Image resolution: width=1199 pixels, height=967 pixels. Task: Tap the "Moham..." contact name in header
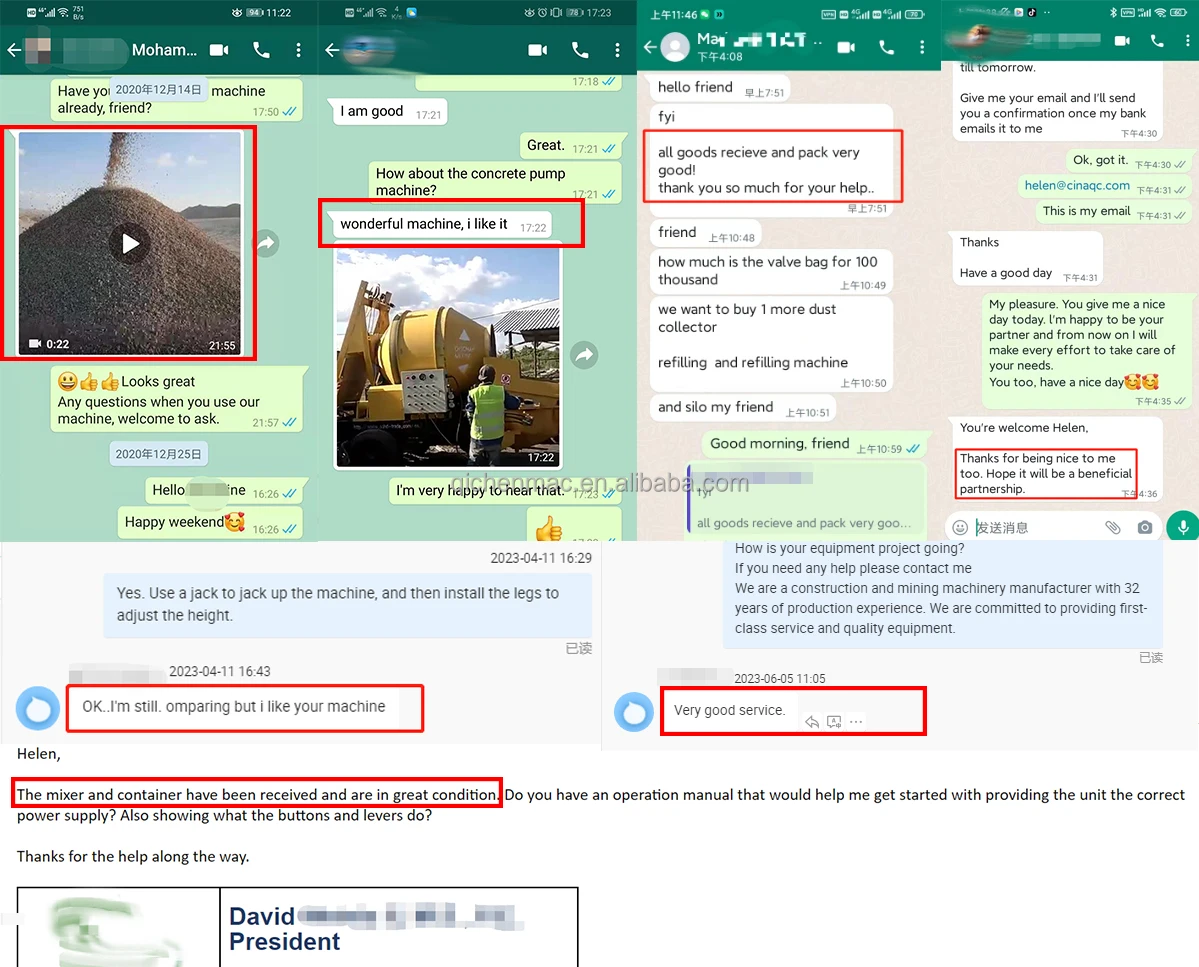164,50
